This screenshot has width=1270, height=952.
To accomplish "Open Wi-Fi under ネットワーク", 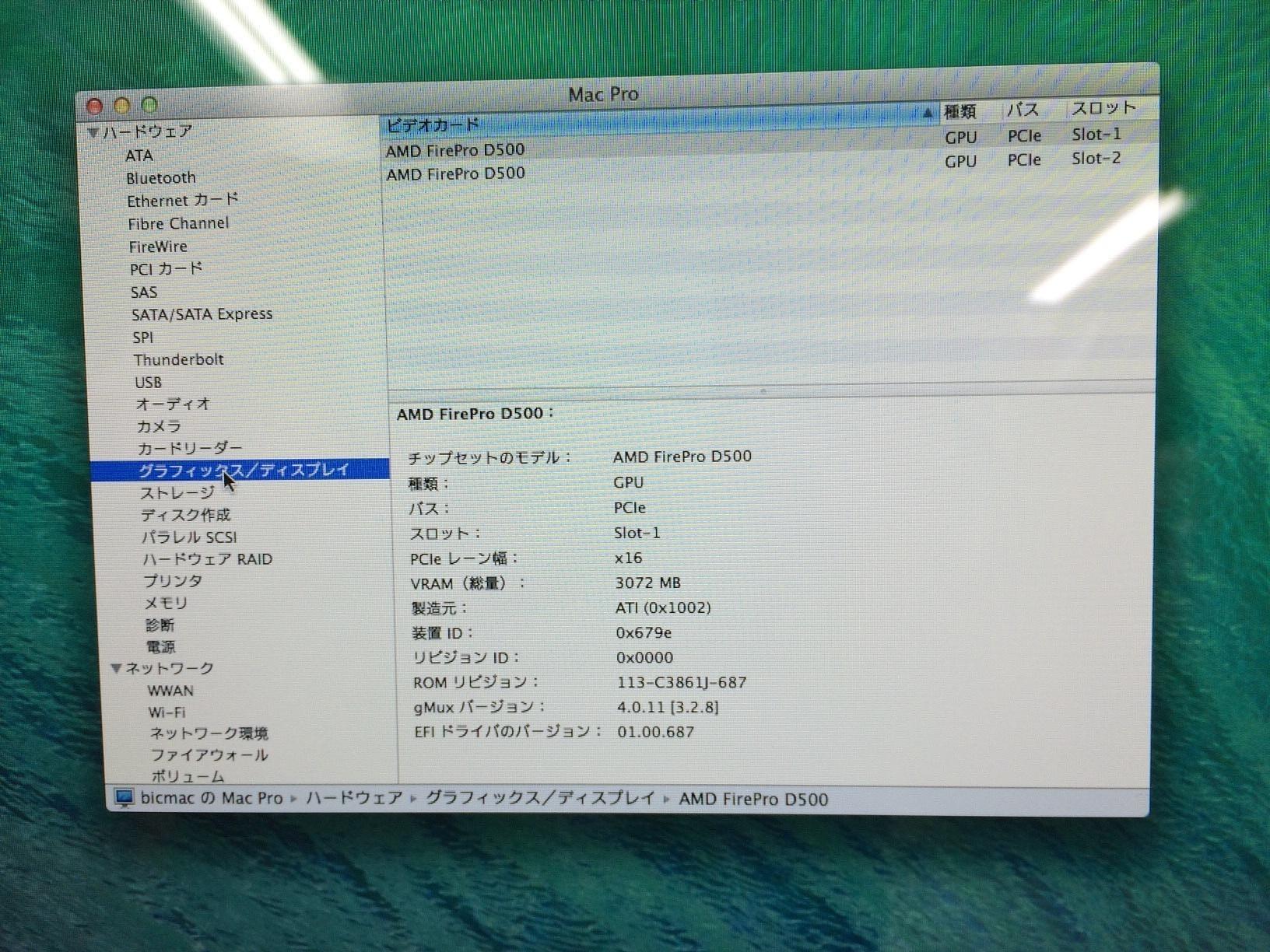I will point(167,712).
